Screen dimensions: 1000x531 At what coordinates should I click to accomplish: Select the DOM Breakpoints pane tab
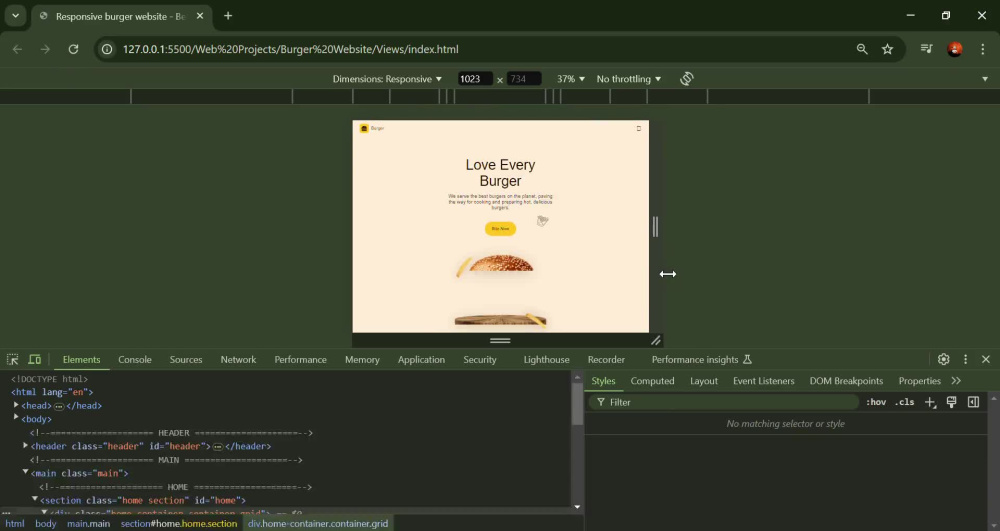click(846, 381)
